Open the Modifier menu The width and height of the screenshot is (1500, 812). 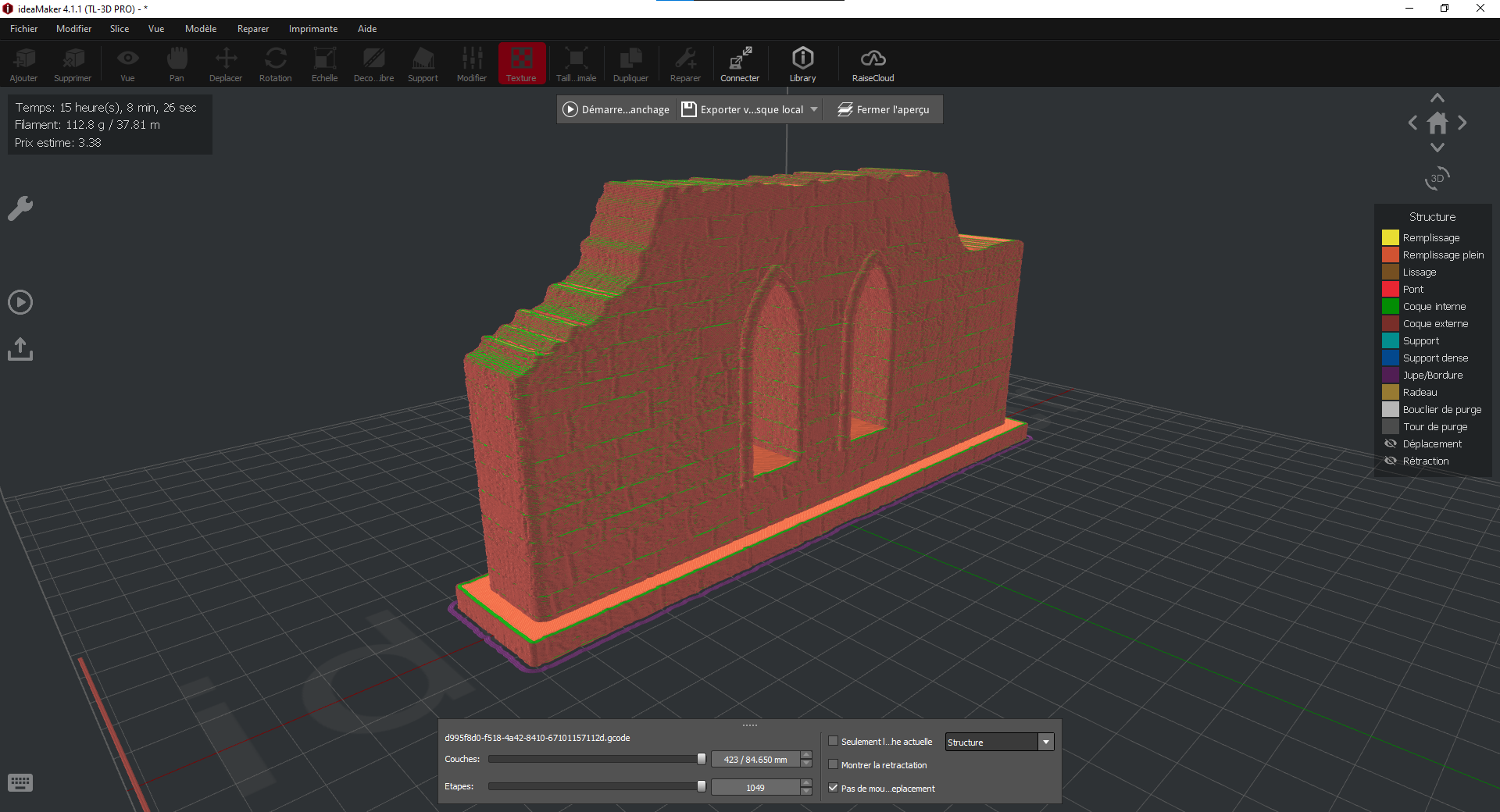(x=73, y=29)
